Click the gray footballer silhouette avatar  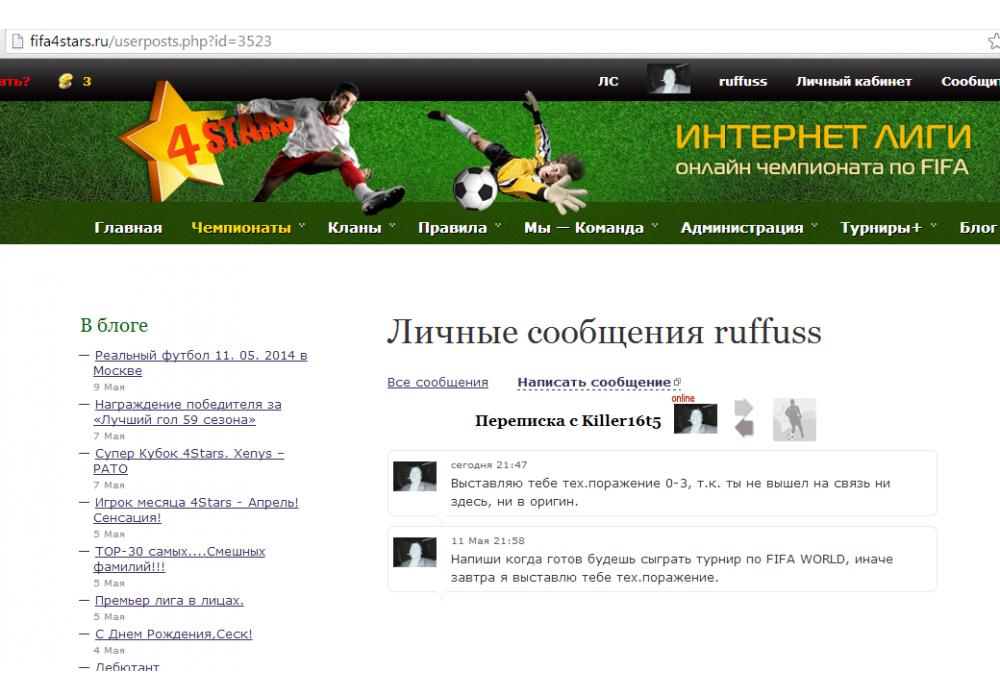tap(794, 419)
